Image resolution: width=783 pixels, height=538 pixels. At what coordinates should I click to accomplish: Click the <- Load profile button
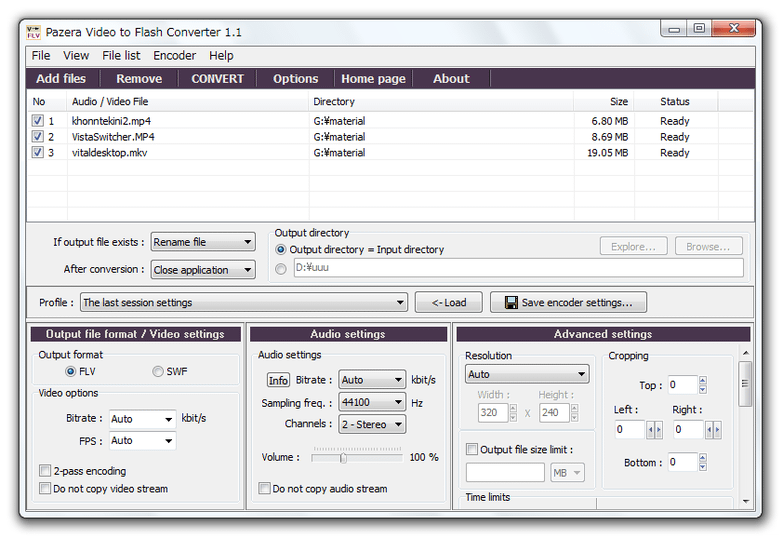[448, 302]
